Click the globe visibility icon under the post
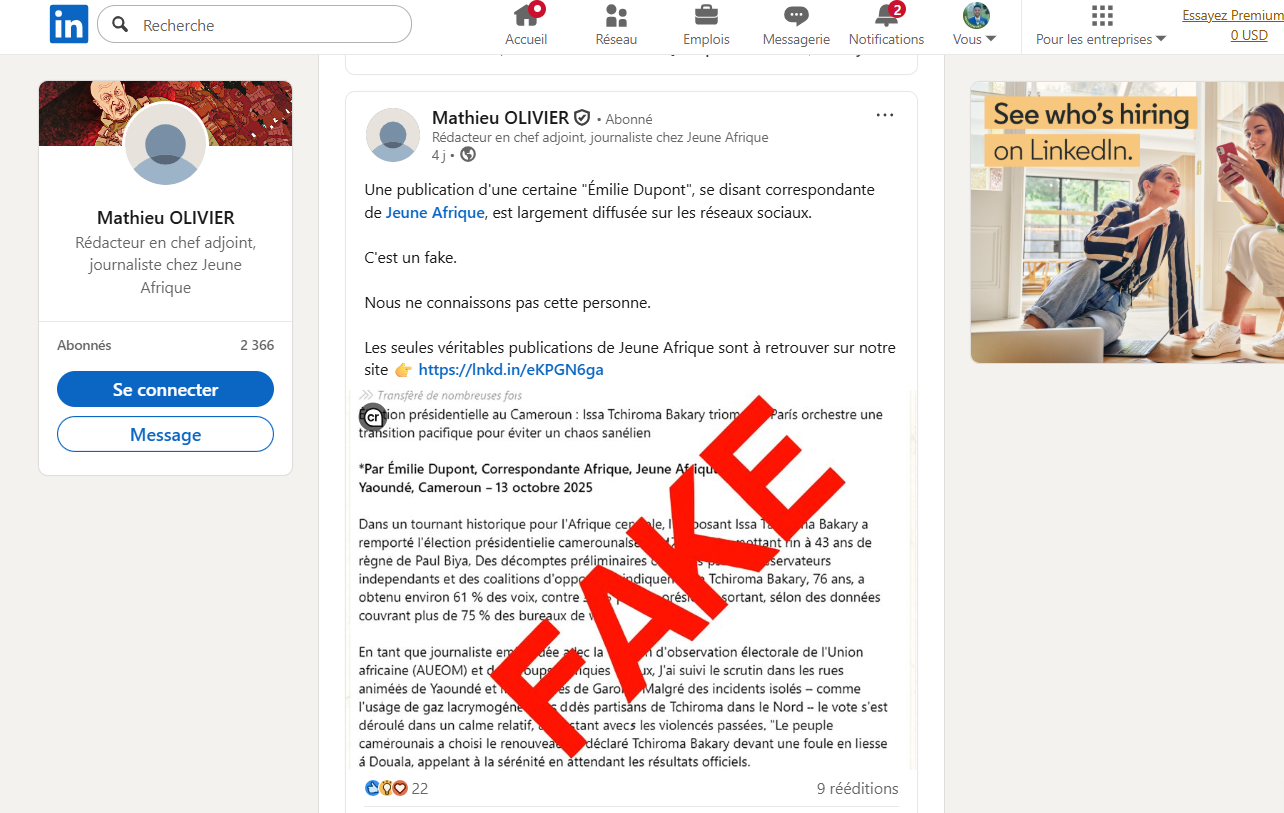The width and height of the screenshot is (1284, 813). click(468, 155)
